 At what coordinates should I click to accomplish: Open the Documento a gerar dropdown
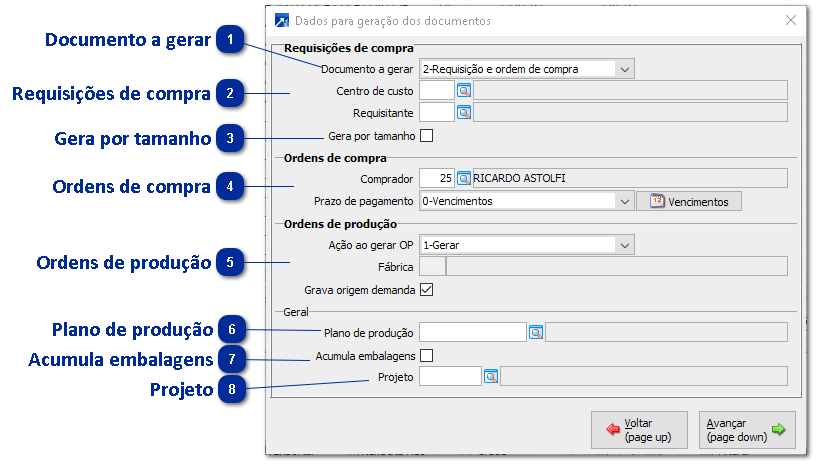coord(527,69)
